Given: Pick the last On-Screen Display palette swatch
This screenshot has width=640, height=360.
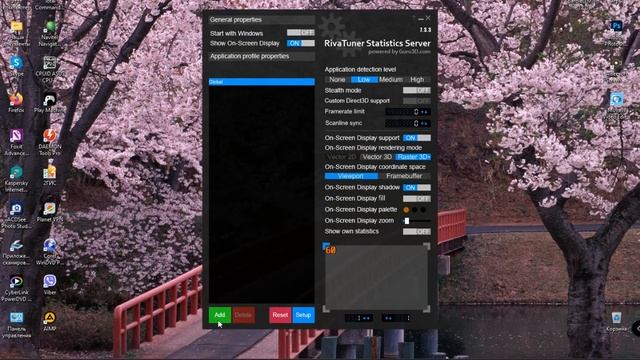Looking at the screenshot, I should coord(423,209).
